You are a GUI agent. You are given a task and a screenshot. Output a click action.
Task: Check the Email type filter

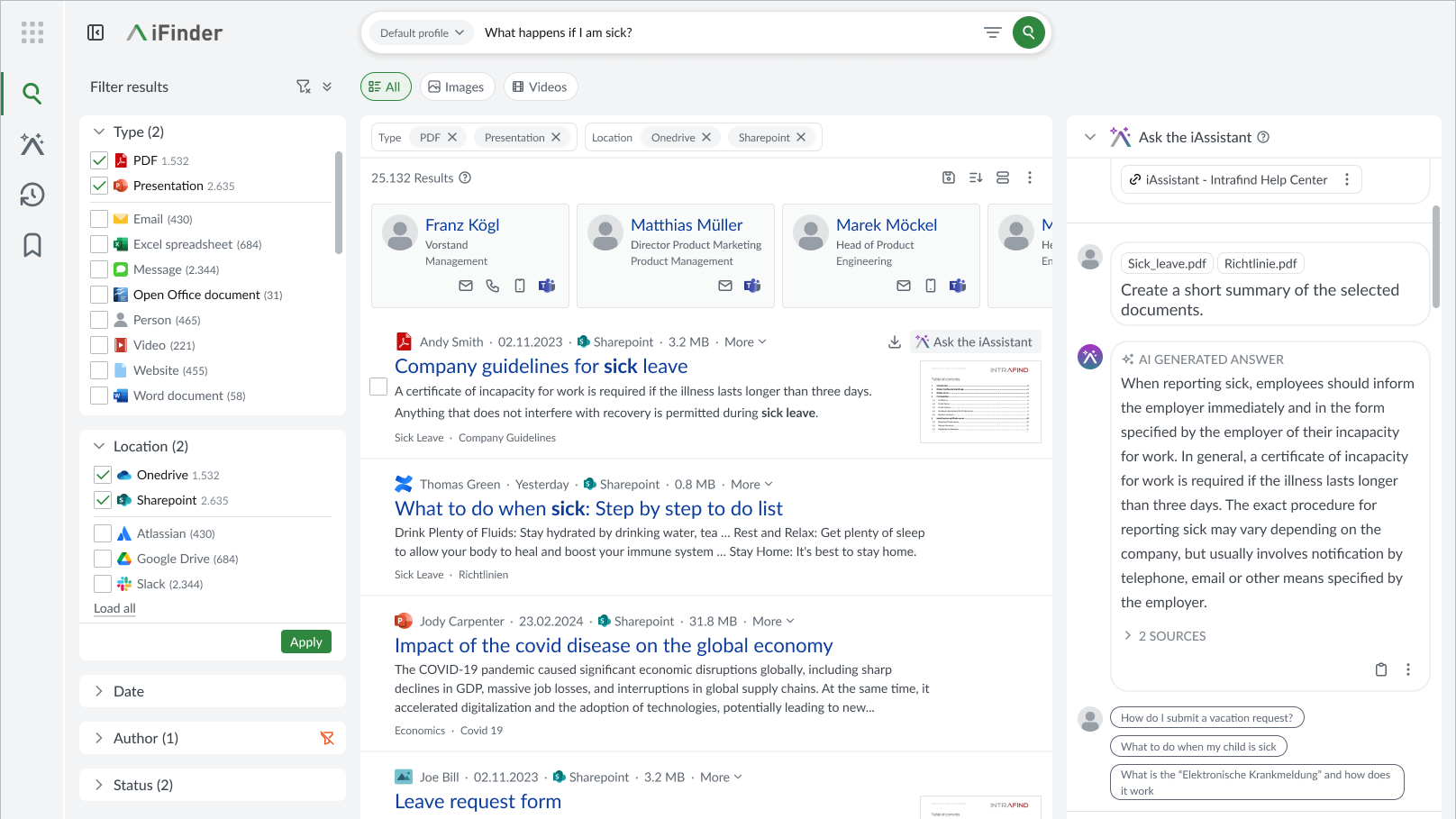pyautogui.click(x=99, y=219)
